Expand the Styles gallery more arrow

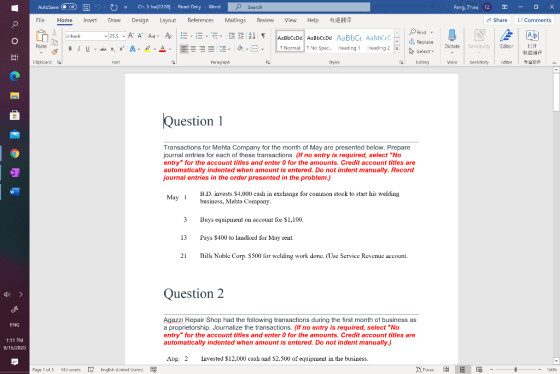(397, 50)
